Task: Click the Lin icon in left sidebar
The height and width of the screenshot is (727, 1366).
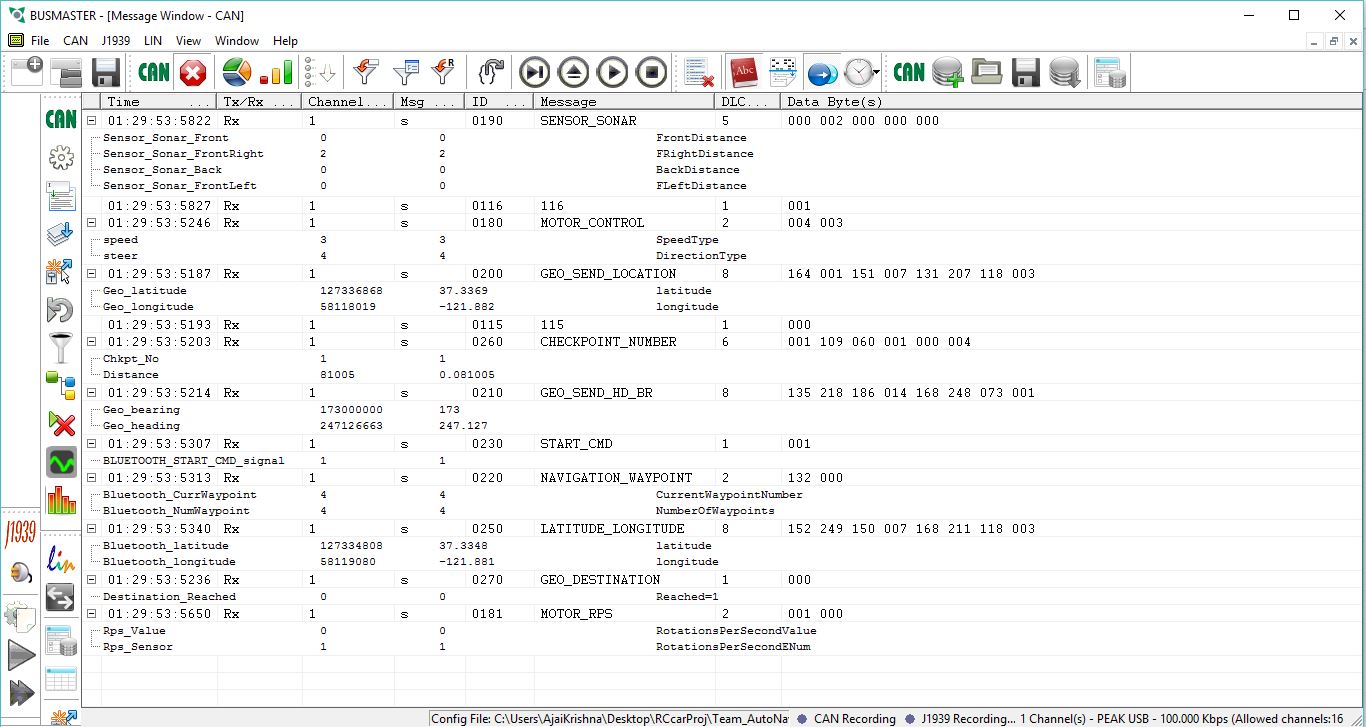Action: click(61, 560)
